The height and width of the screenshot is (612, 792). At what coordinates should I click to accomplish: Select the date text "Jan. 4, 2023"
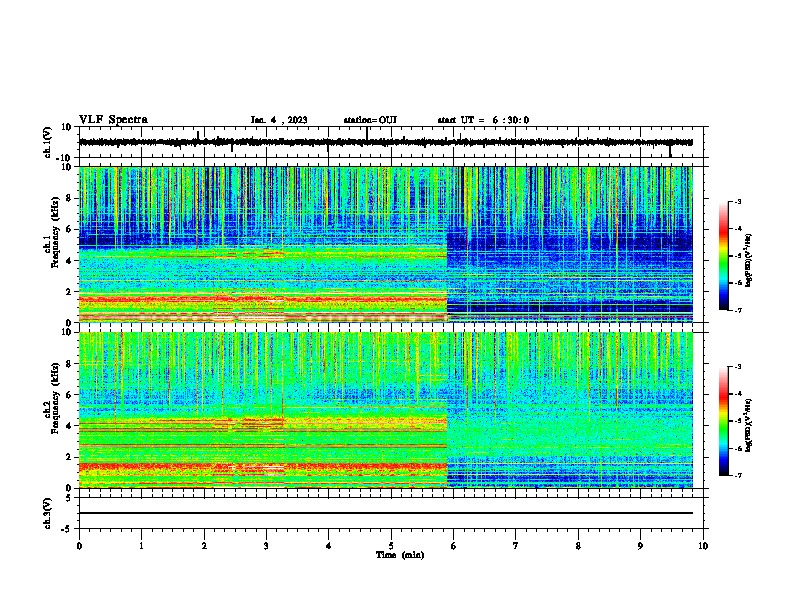[x=279, y=120]
